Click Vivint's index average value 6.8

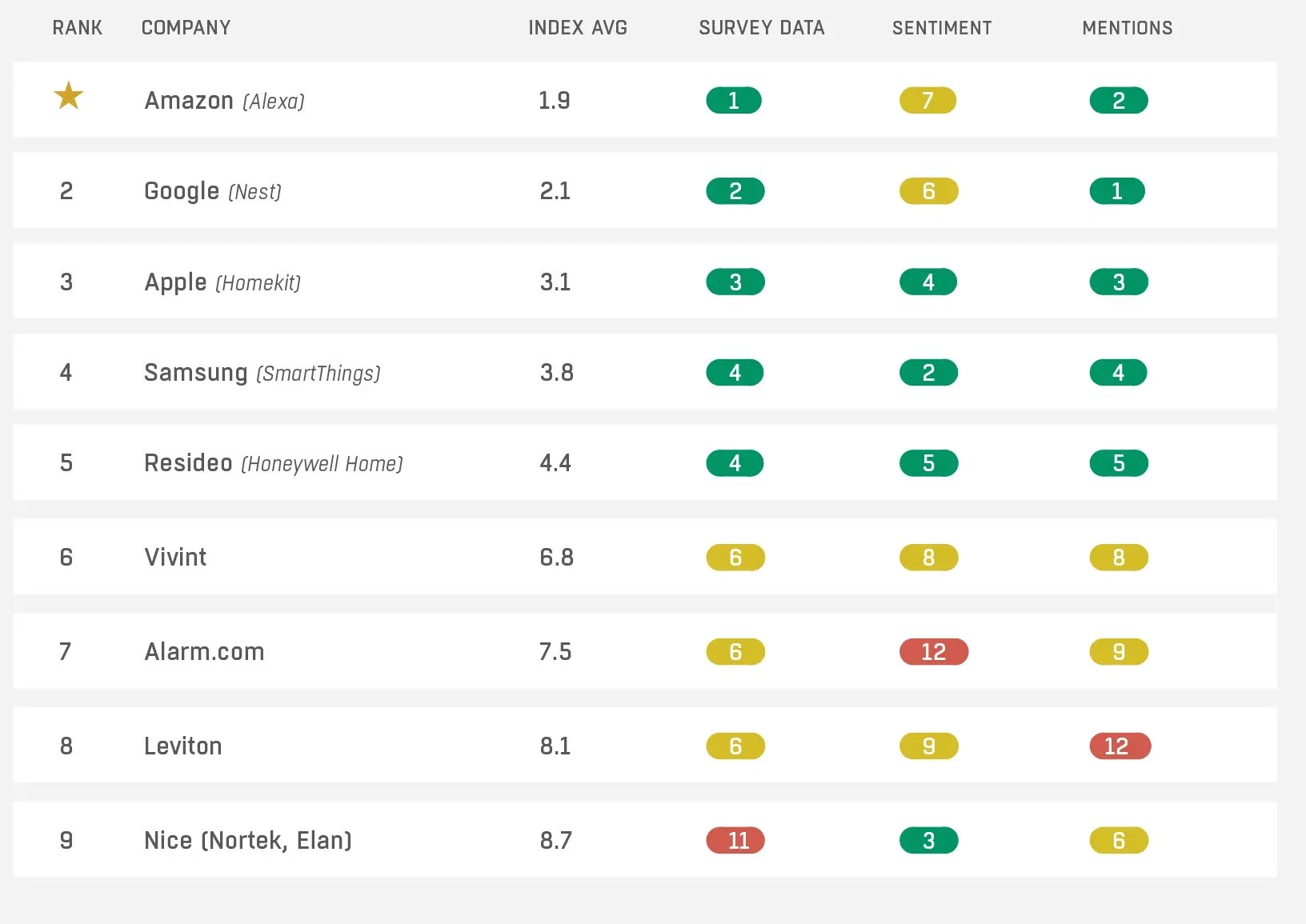[556, 558]
